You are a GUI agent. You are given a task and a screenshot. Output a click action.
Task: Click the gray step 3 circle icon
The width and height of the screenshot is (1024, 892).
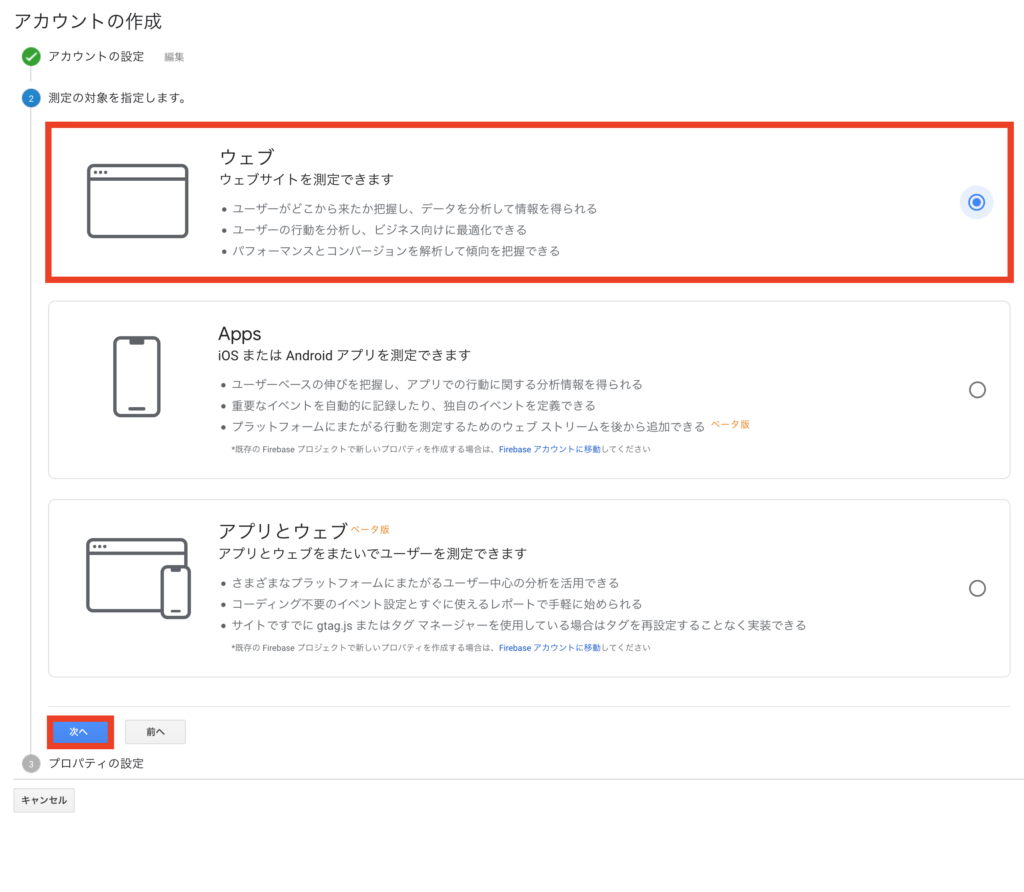[31, 763]
